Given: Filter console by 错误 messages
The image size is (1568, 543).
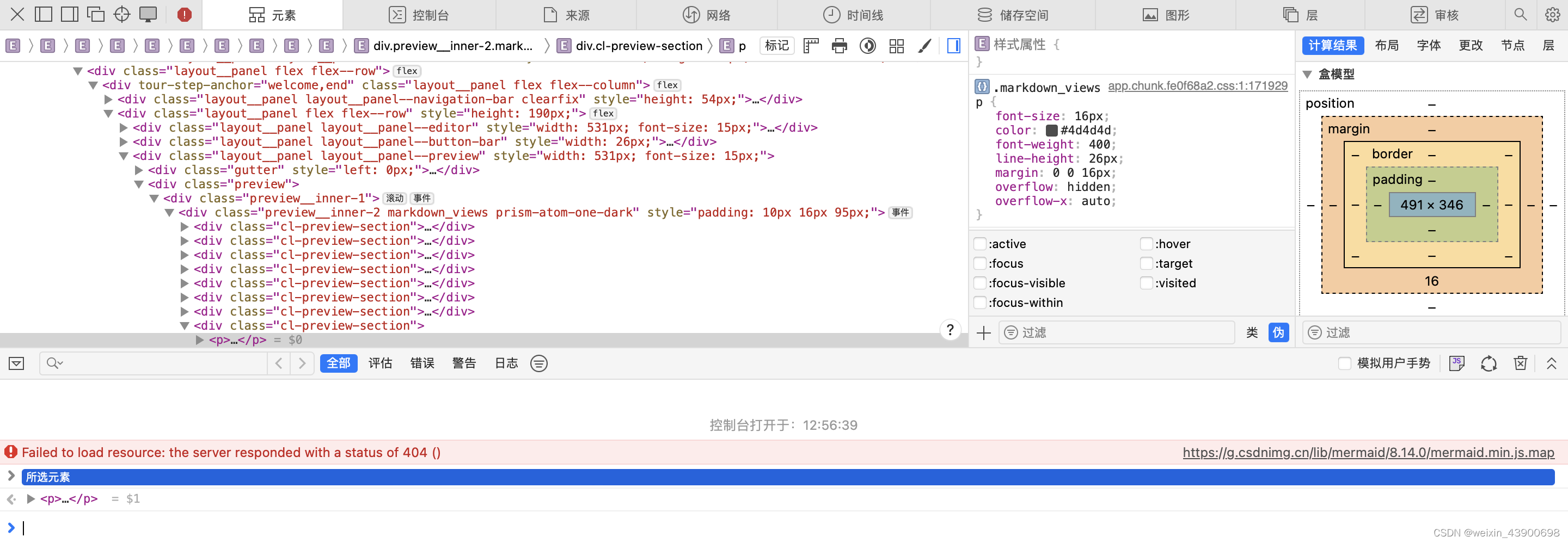Looking at the screenshot, I should point(422,363).
